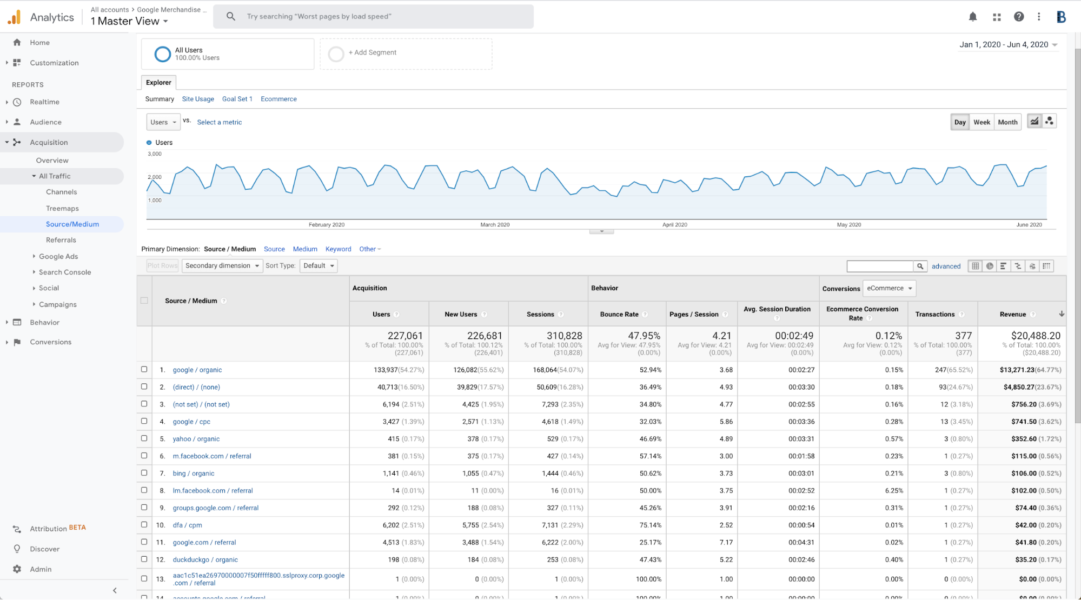Open Audience reports person icon
Viewport: 1081px width, 600px height.
[x=17, y=122]
